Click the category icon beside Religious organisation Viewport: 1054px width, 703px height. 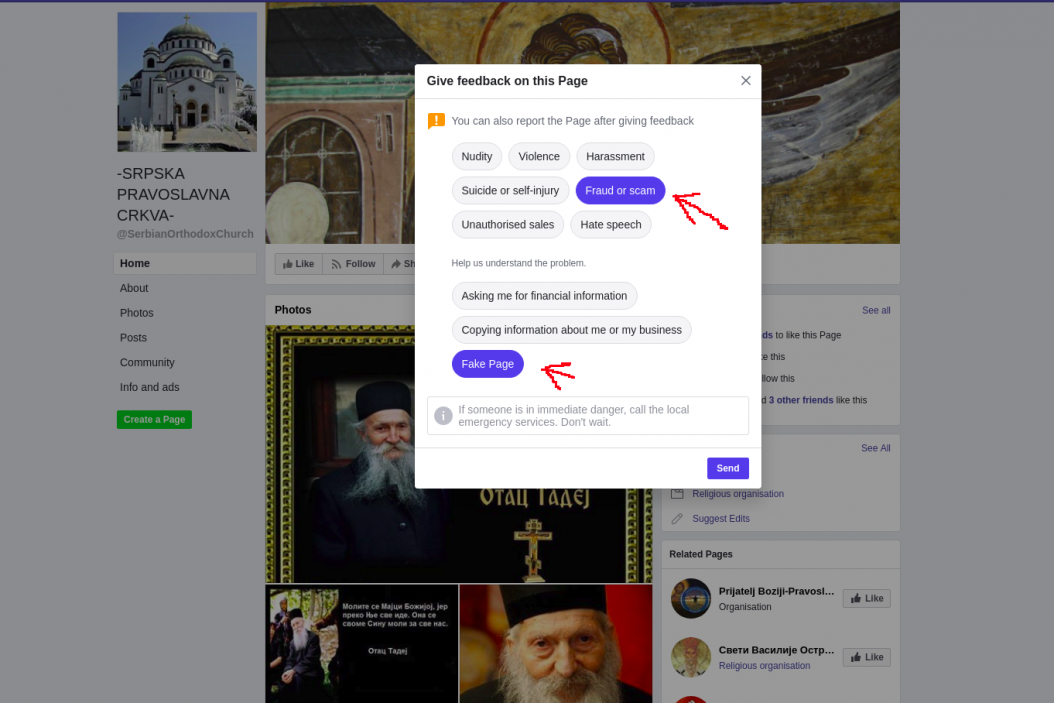(x=677, y=494)
